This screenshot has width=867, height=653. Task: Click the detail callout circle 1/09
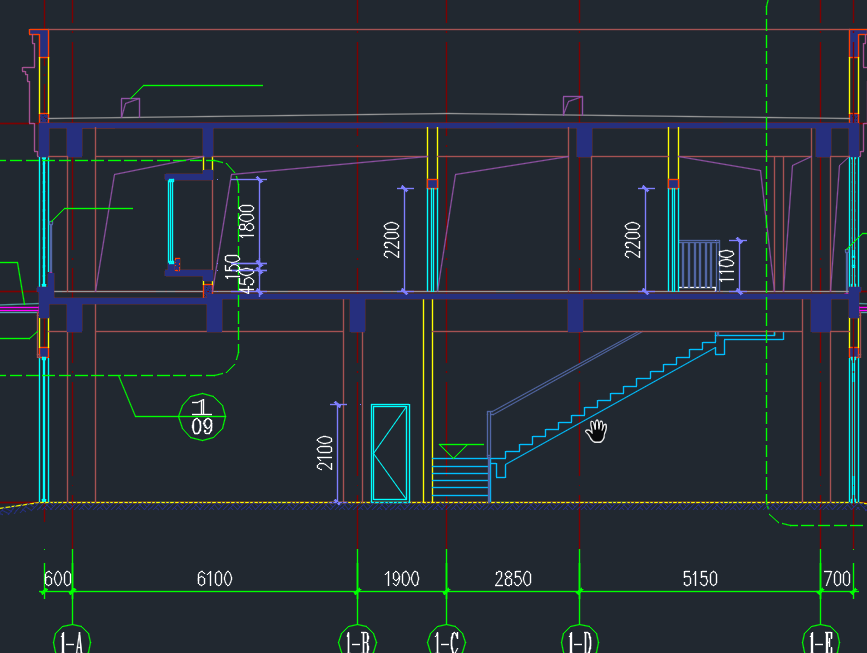[x=202, y=417]
